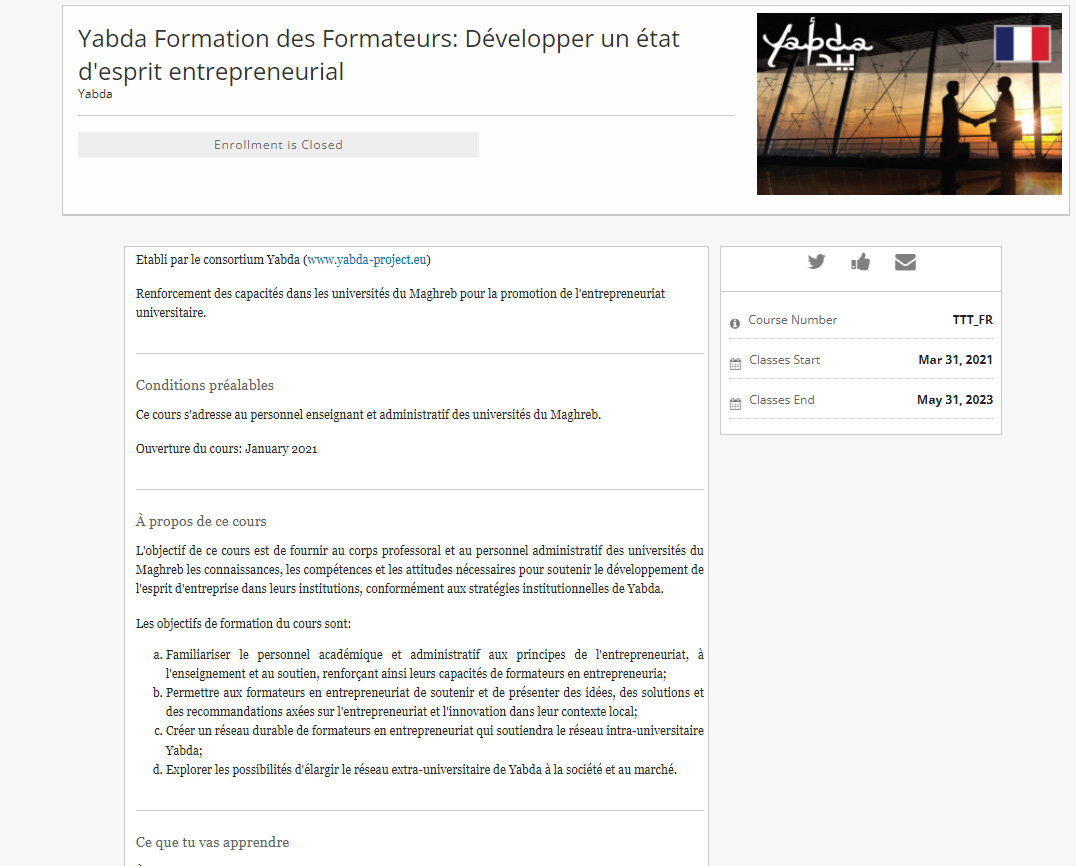Click the À propos de ce cours heading
The width and height of the screenshot is (1076, 866).
[201, 521]
